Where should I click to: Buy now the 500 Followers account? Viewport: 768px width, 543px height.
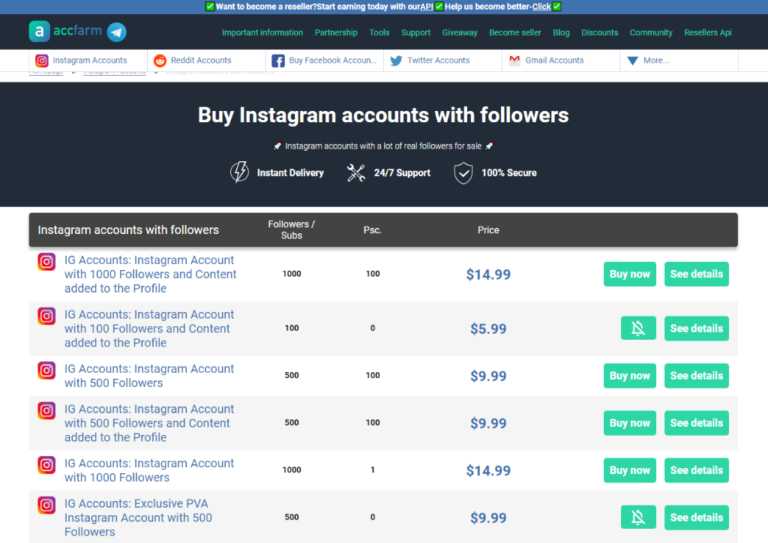[x=630, y=376]
